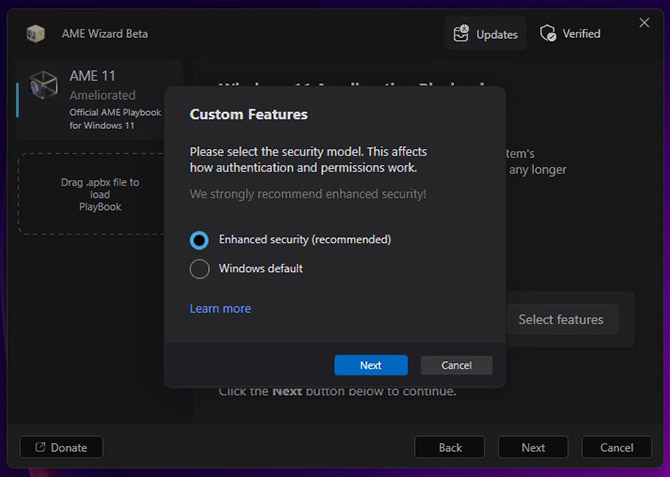Click the Verified shield icon
This screenshot has width=670, height=477.
[x=548, y=33]
